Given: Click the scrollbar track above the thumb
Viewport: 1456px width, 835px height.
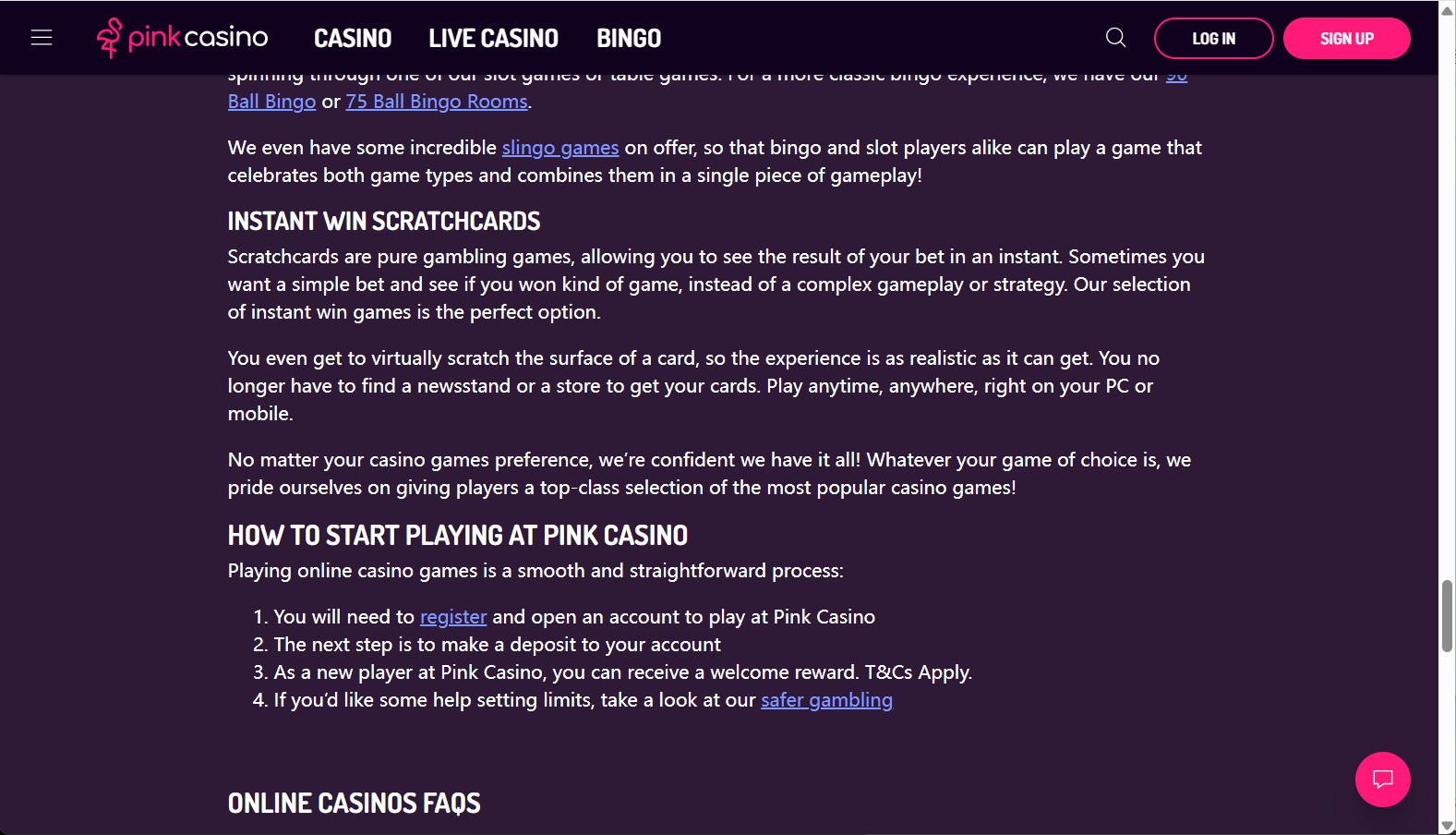Looking at the screenshot, I should [1447, 296].
